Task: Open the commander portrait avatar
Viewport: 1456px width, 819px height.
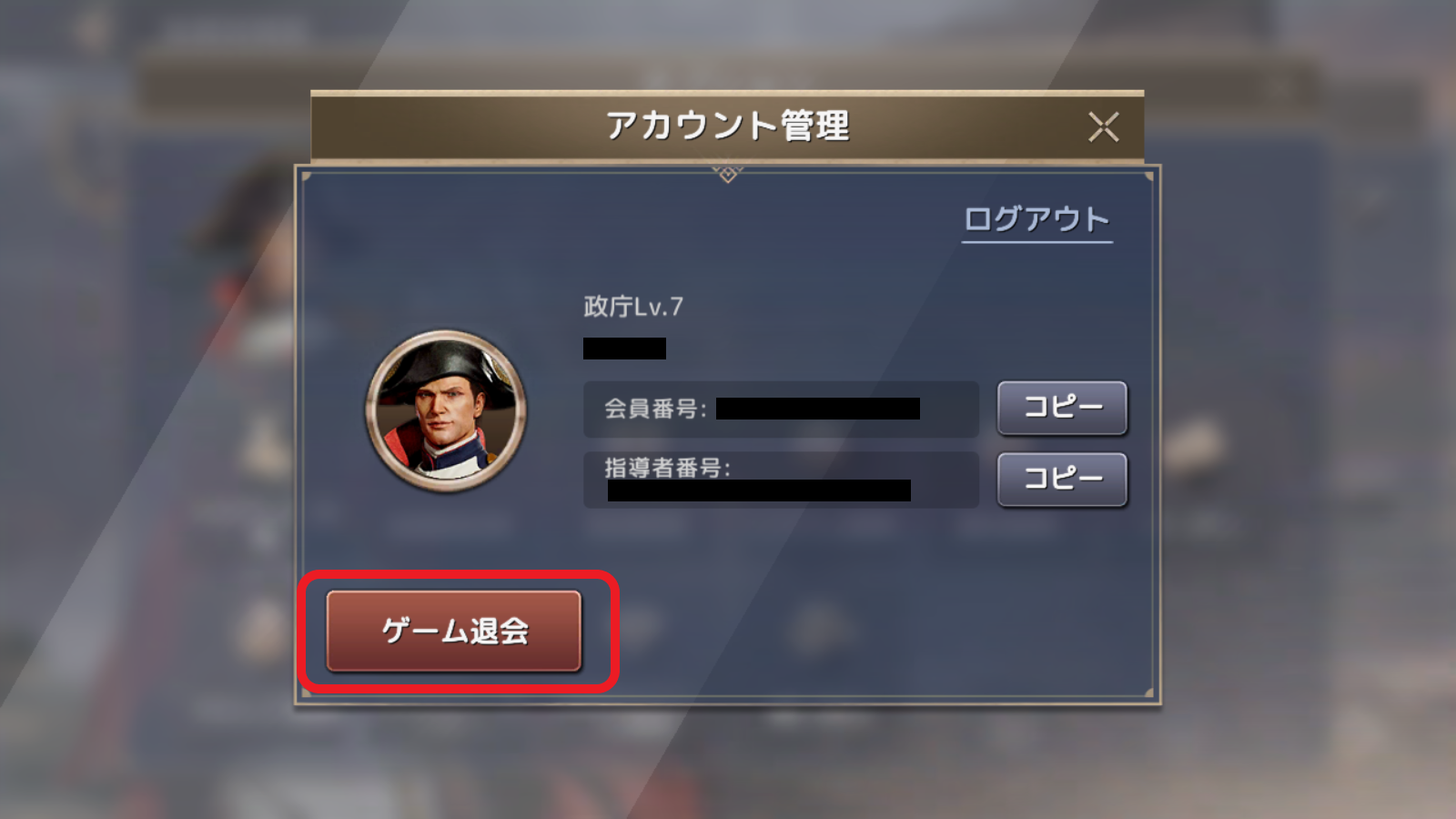Action: click(x=446, y=410)
